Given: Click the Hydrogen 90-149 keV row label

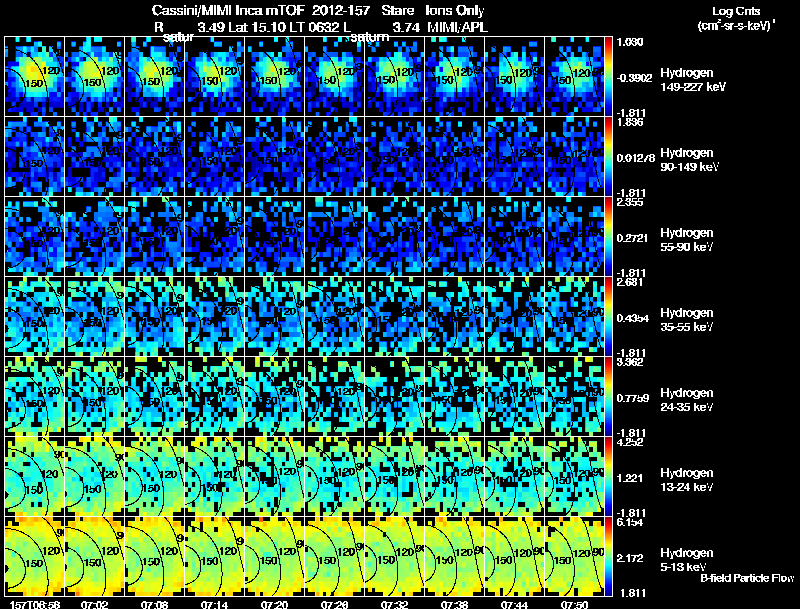Looking at the screenshot, I should click(x=689, y=160).
